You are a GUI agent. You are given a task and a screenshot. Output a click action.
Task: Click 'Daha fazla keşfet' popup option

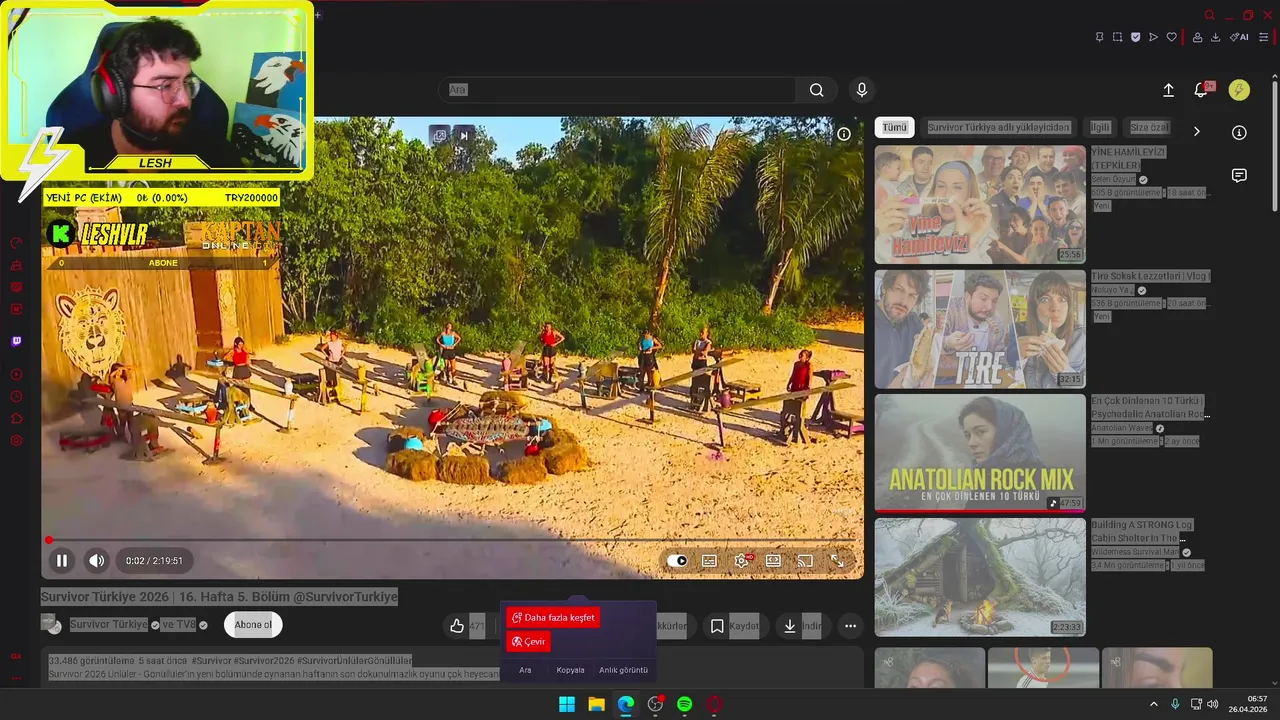(x=553, y=618)
